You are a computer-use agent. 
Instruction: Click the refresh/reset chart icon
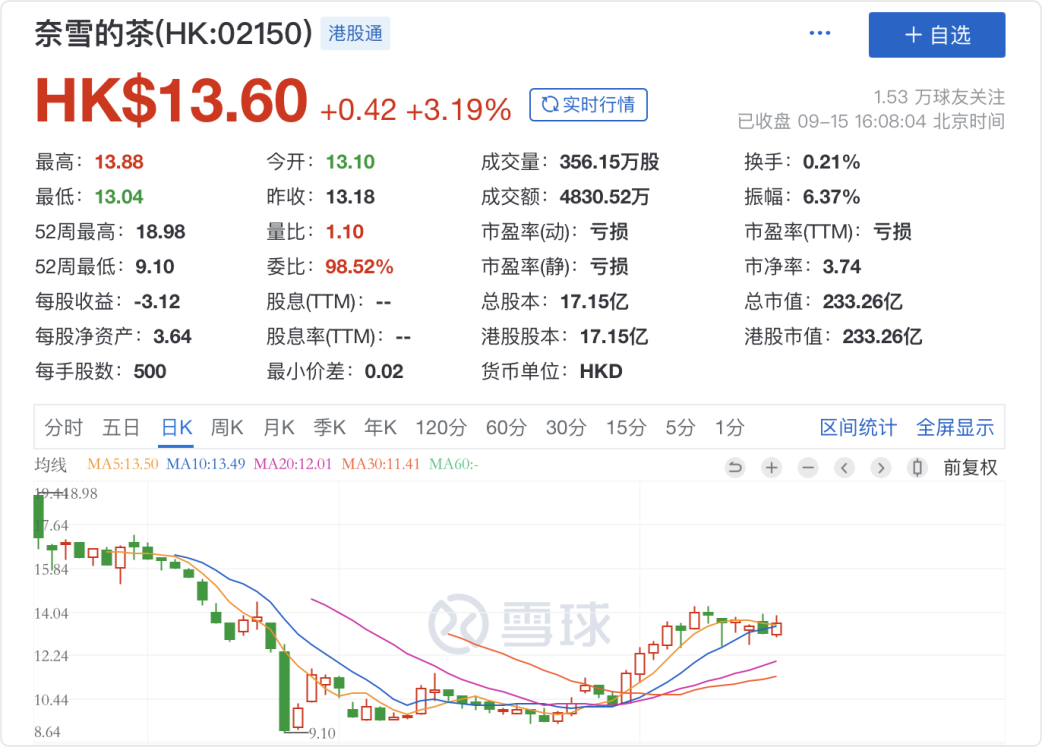[734, 467]
